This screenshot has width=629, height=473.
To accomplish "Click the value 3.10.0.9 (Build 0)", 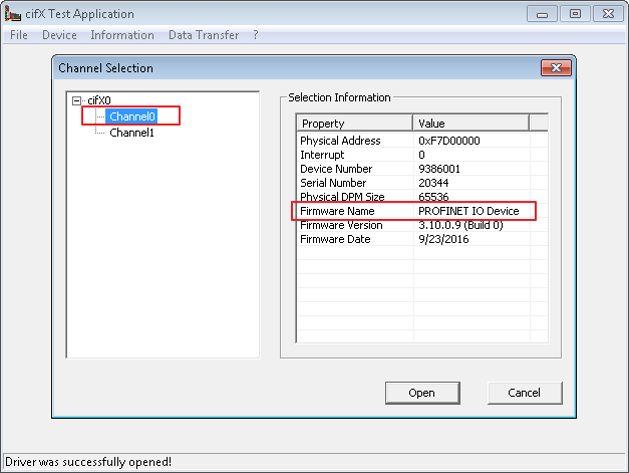I will click(461, 225).
